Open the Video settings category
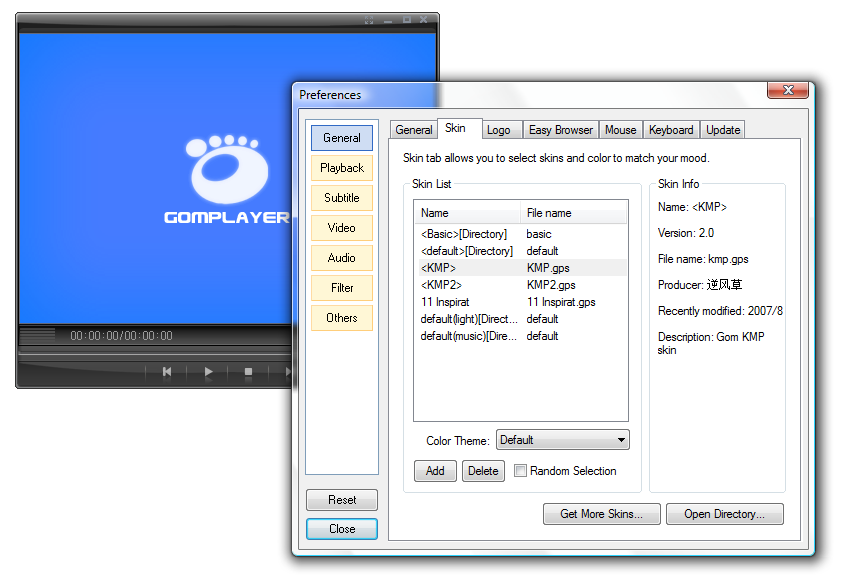Screen dimensions: 854x575 coord(342,228)
